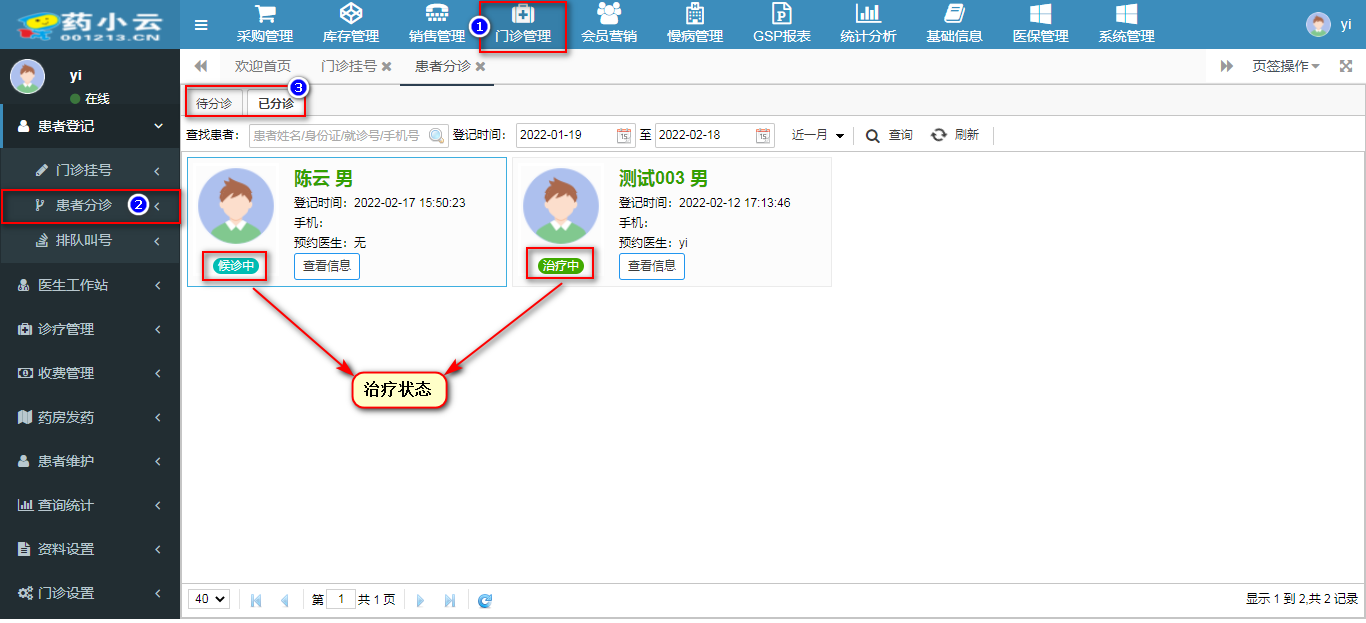1366x623 pixels.
Task: Open 慢病管理 chronic disease module
Action: point(695,25)
